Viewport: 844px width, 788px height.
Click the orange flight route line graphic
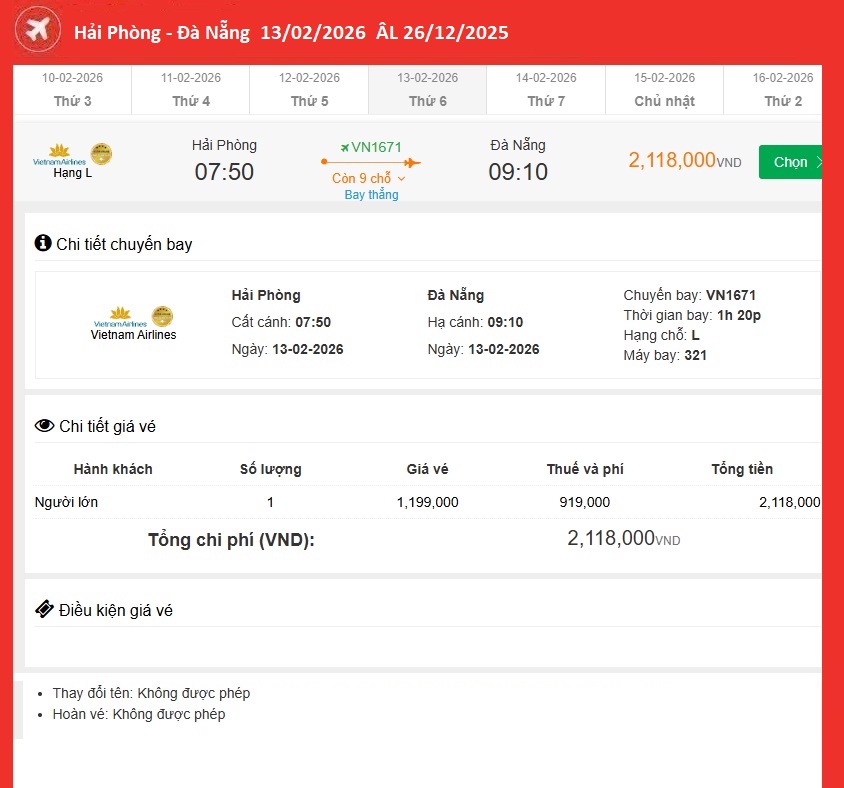(371, 162)
